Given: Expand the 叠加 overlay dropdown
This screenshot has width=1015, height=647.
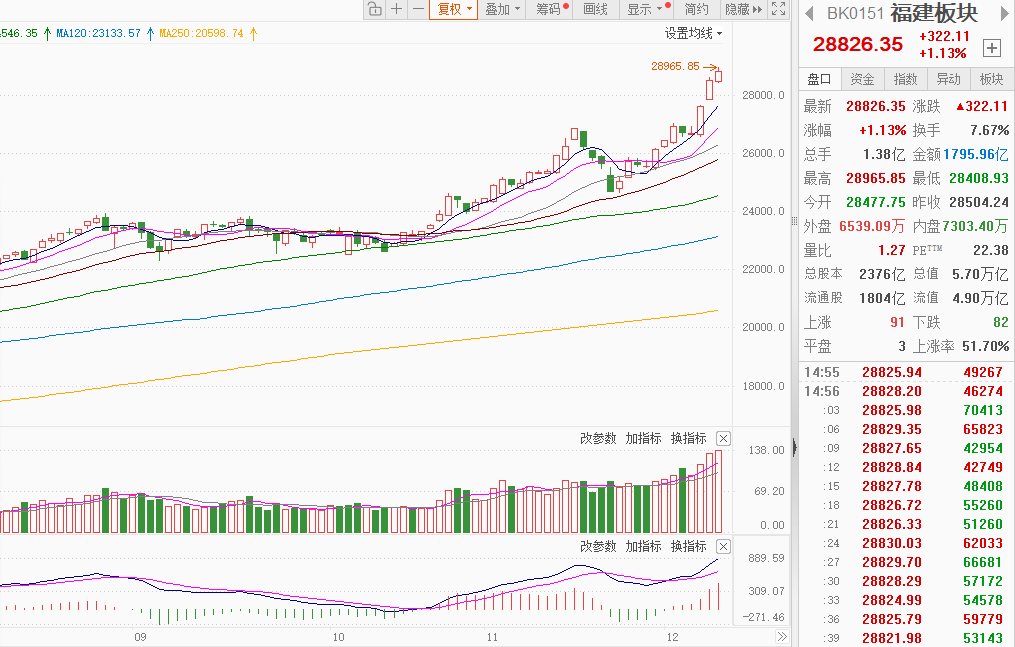Looking at the screenshot, I should (502, 9).
